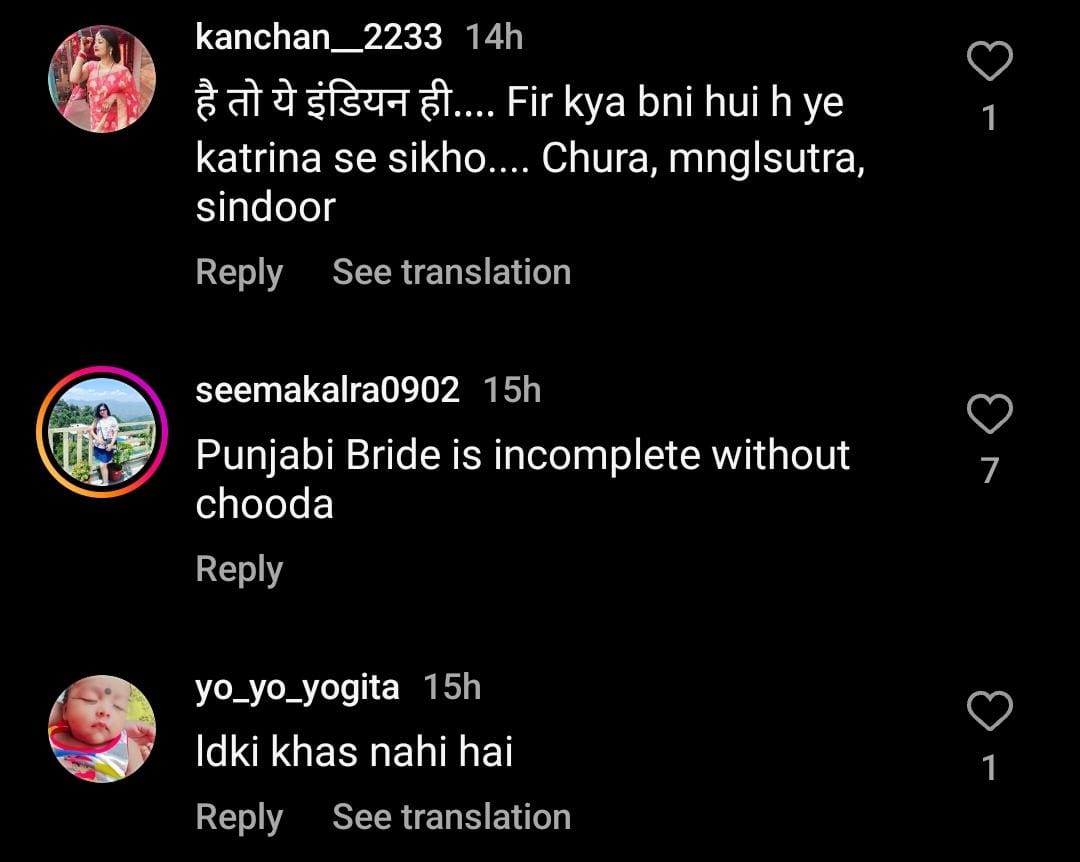Viewport: 1080px width, 862px height.
Task: See translation of "ldki khas nahi hai"
Action: point(451,817)
